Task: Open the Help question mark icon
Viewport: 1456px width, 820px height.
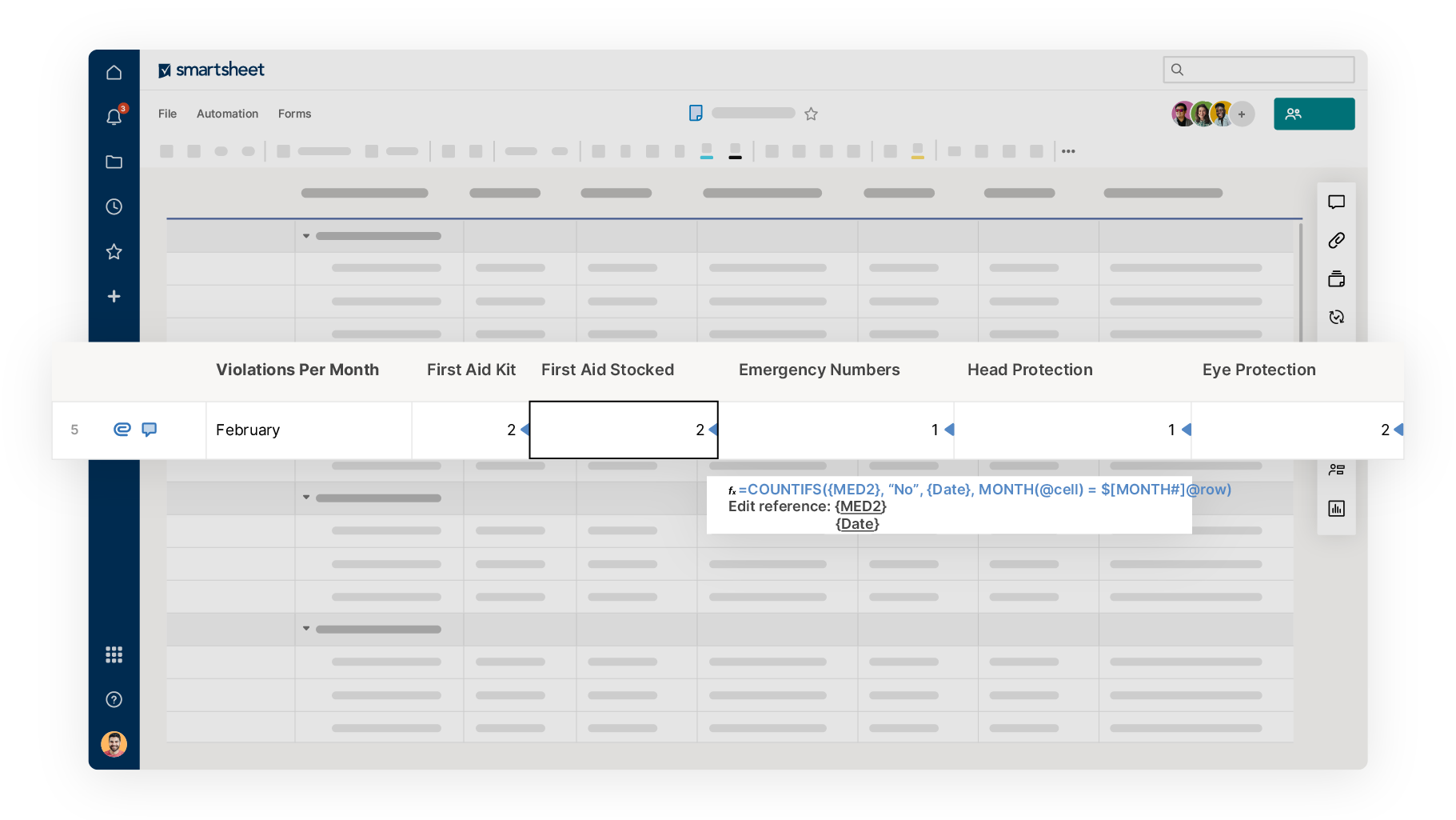Action: [x=114, y=699]
